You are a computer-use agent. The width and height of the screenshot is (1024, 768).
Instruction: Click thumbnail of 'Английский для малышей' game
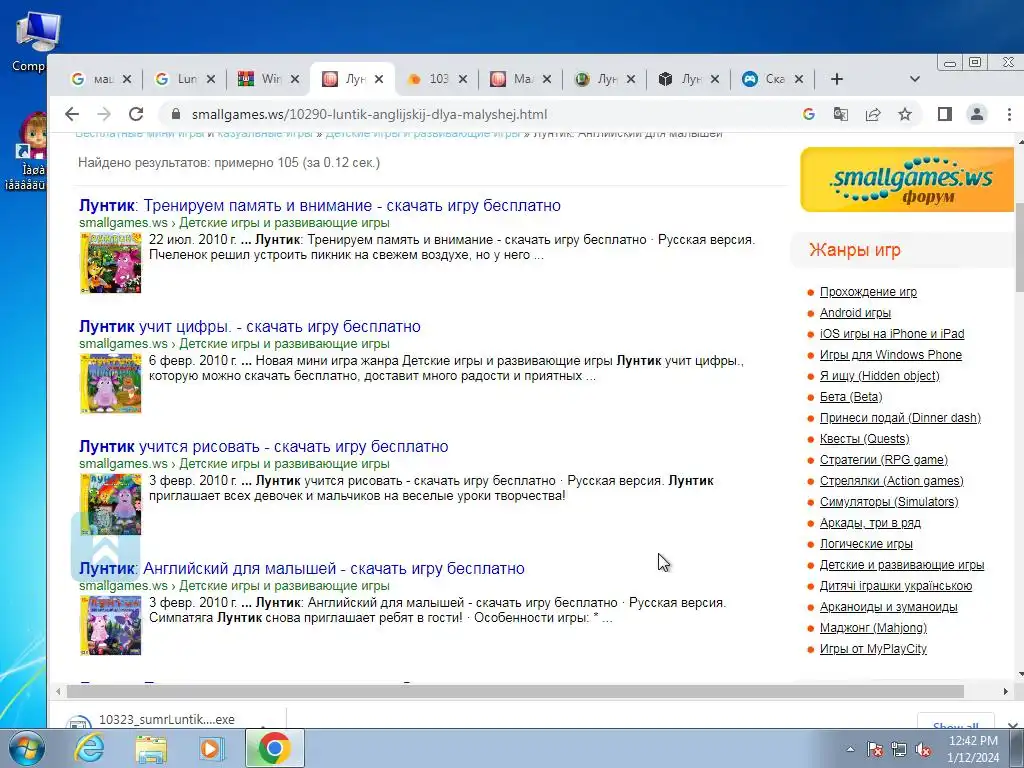pos(110,626)
